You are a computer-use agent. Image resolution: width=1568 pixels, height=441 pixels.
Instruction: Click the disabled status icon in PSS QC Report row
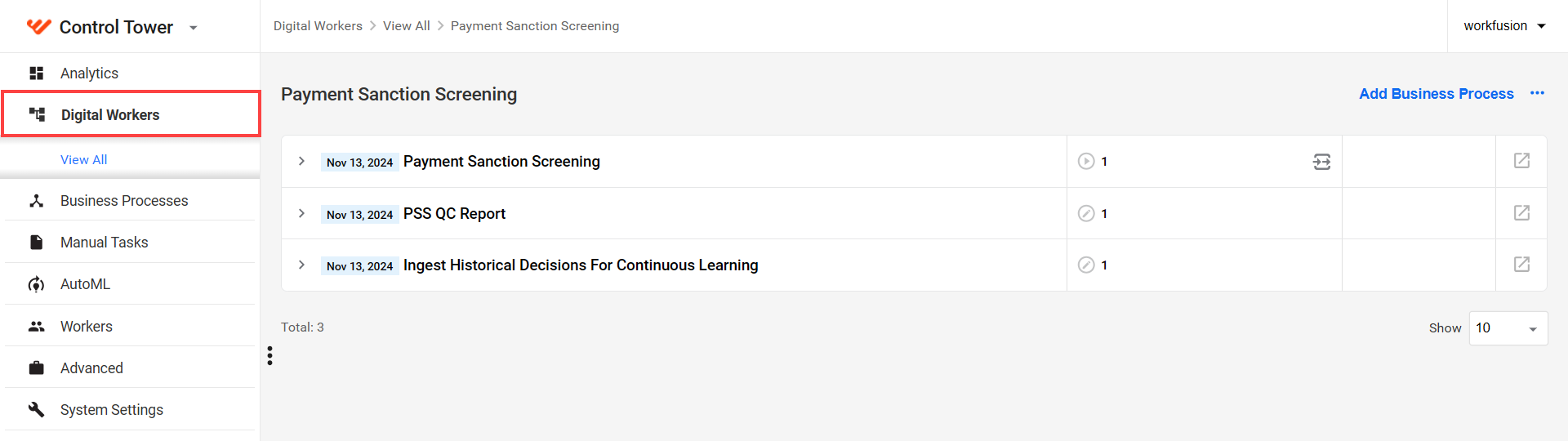pyautogui.click(x=1086, y=213)
